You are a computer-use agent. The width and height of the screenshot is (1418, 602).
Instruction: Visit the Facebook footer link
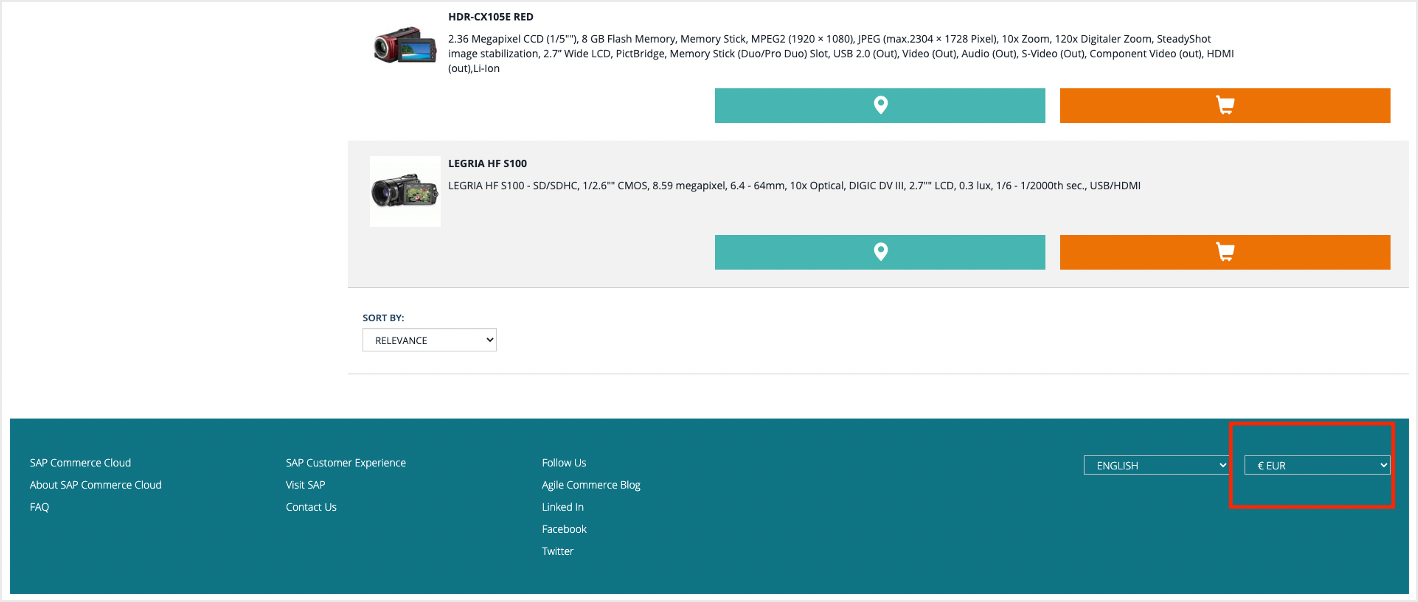(564, 529)
